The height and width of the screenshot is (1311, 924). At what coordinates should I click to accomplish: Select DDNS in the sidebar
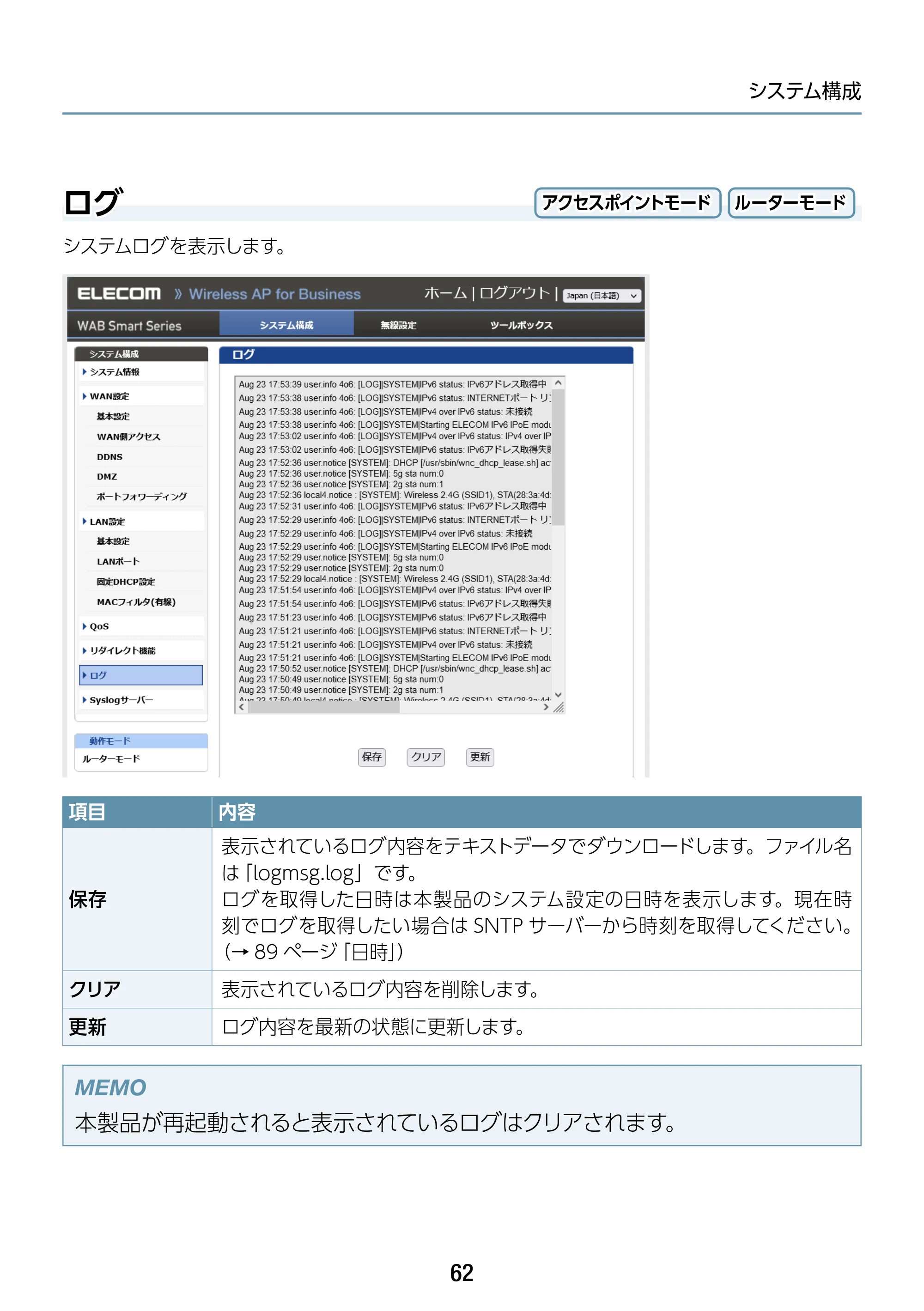[x=109, y=457]
